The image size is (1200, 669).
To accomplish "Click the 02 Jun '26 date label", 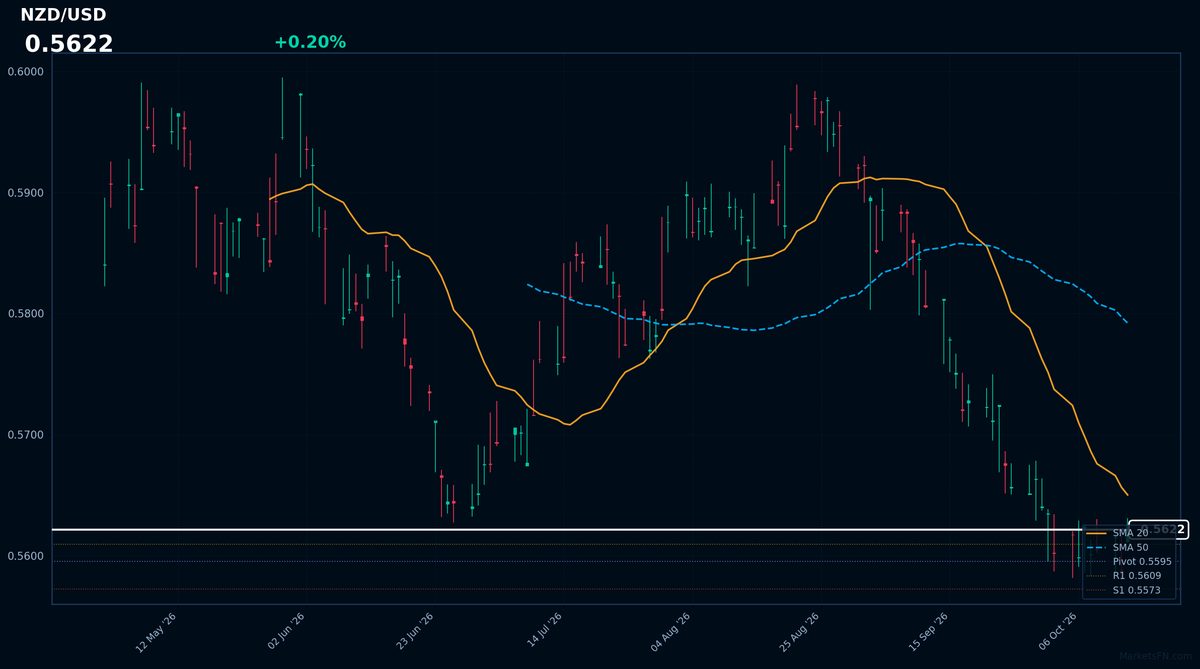I will [285, 633].
